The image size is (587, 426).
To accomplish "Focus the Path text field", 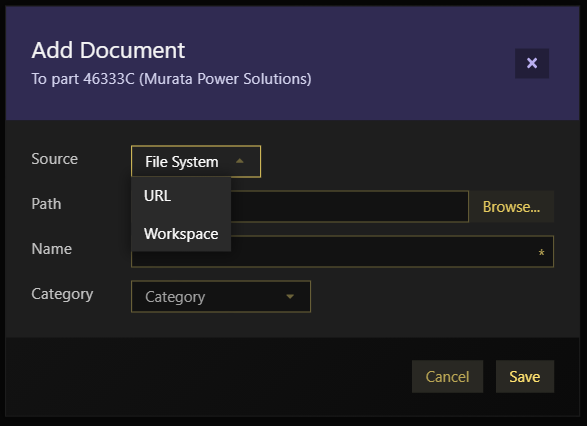I will pyautogui.click(x=349, y=206).
